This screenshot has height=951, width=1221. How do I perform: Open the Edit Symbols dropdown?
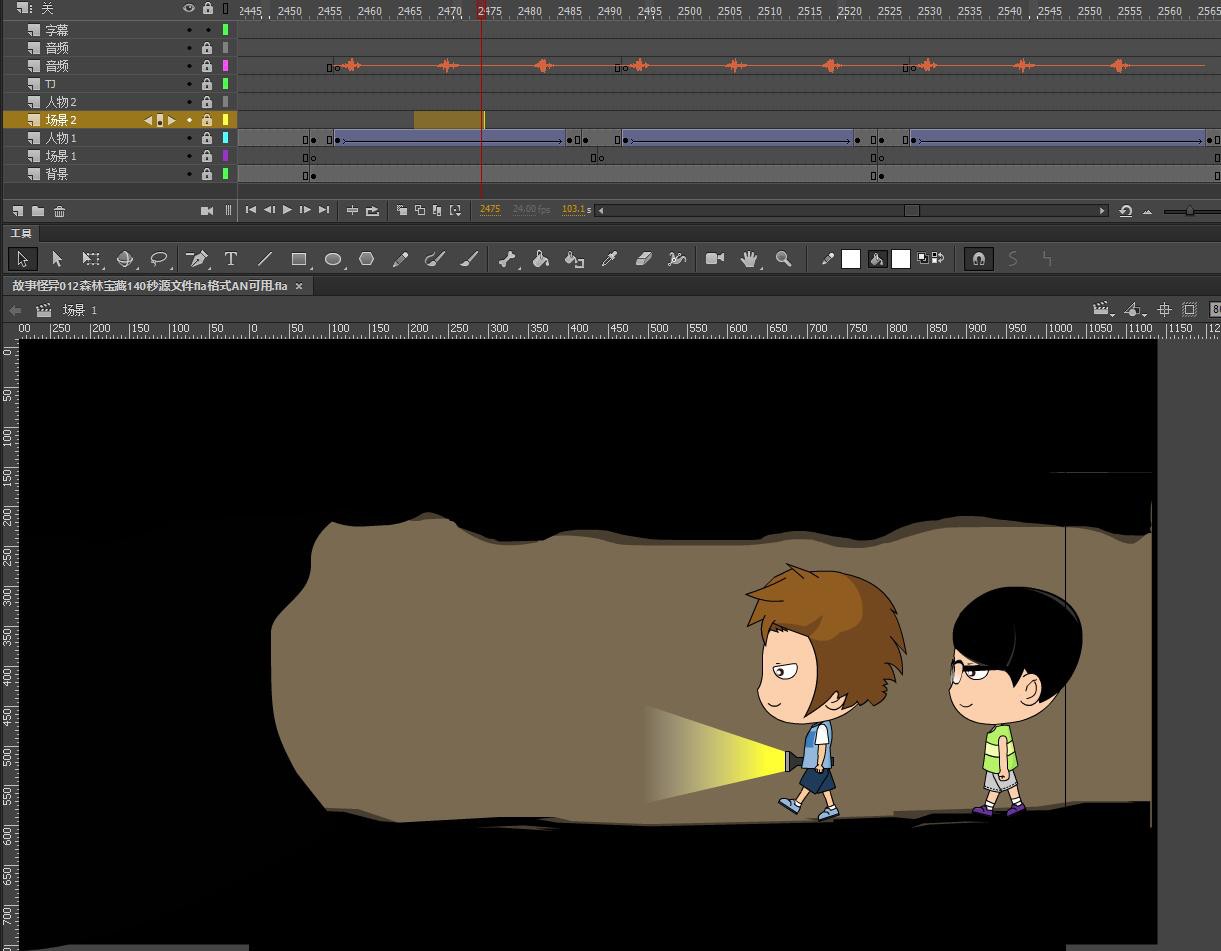(1135, 310)
